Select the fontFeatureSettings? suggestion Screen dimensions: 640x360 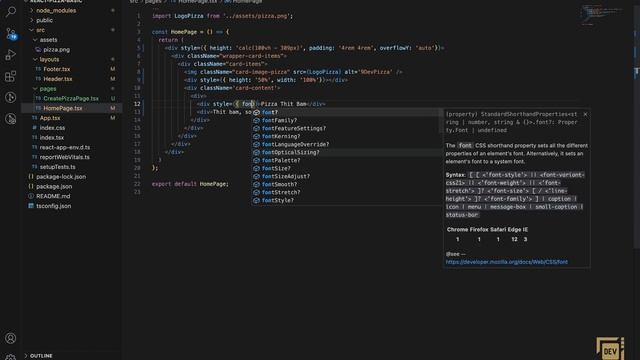(x=347, y=128)
